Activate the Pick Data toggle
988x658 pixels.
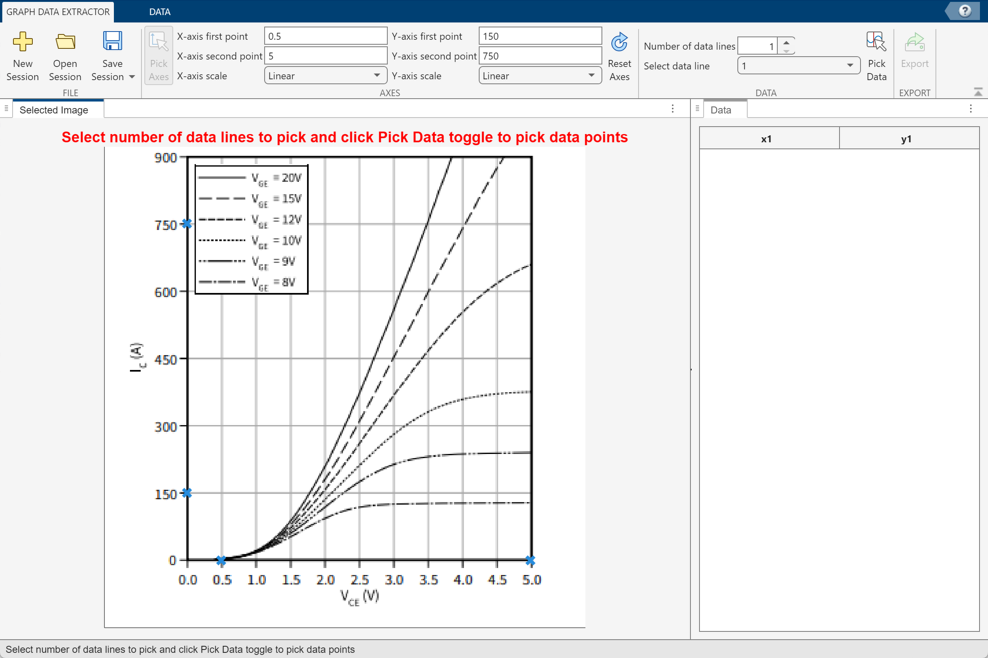coord(875,55)
